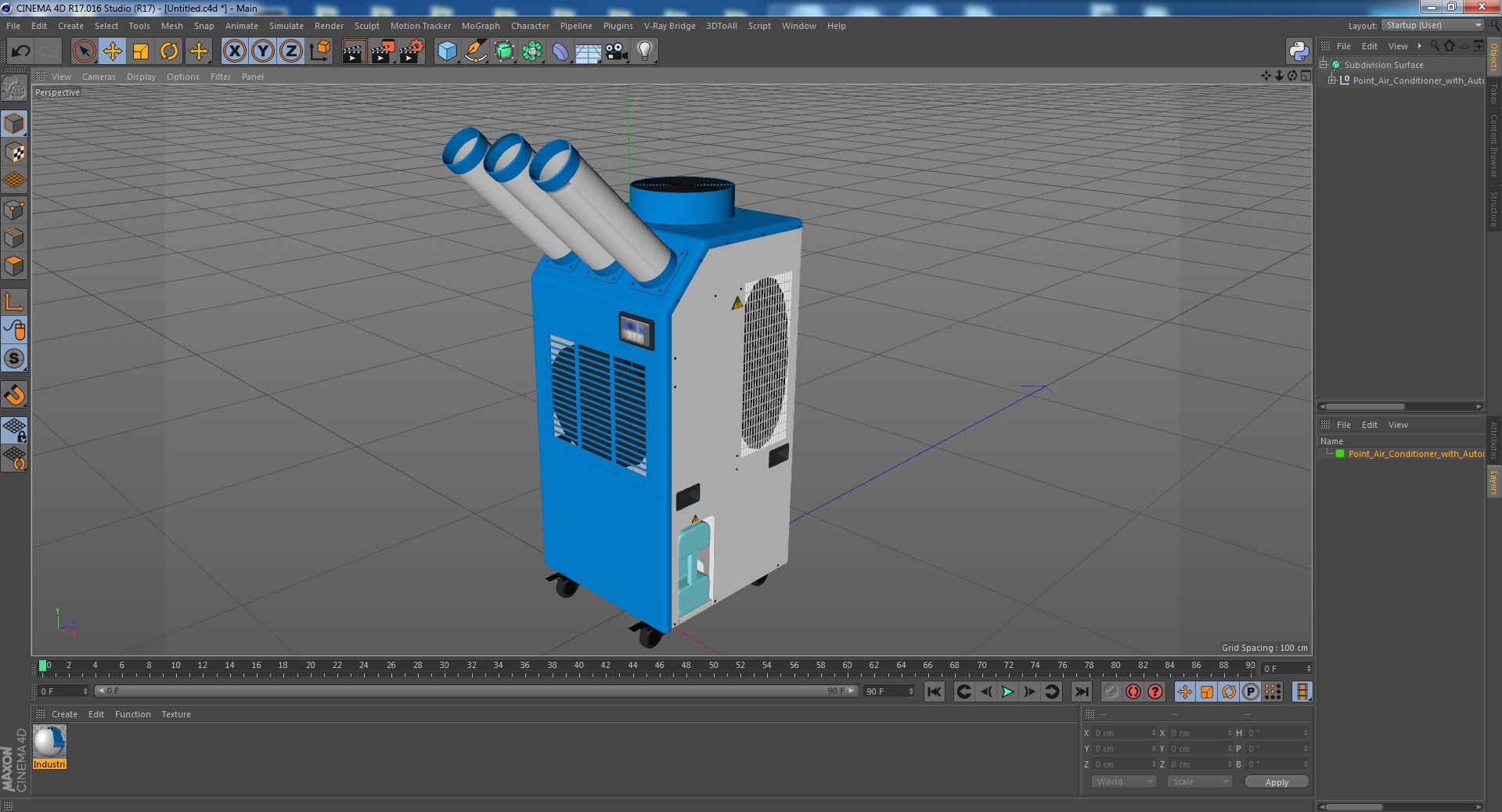Screen dimensions: 1502x812
Task: Open the Structure side tab
Action: (x=1494, y=209)
